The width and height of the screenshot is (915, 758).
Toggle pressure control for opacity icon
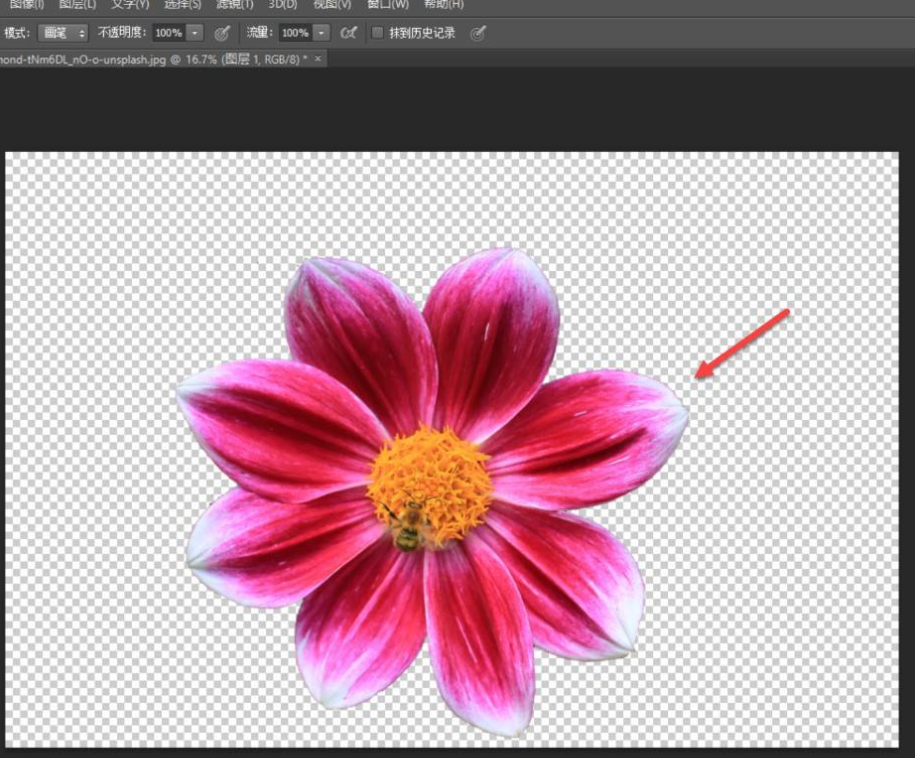[222, 33]
